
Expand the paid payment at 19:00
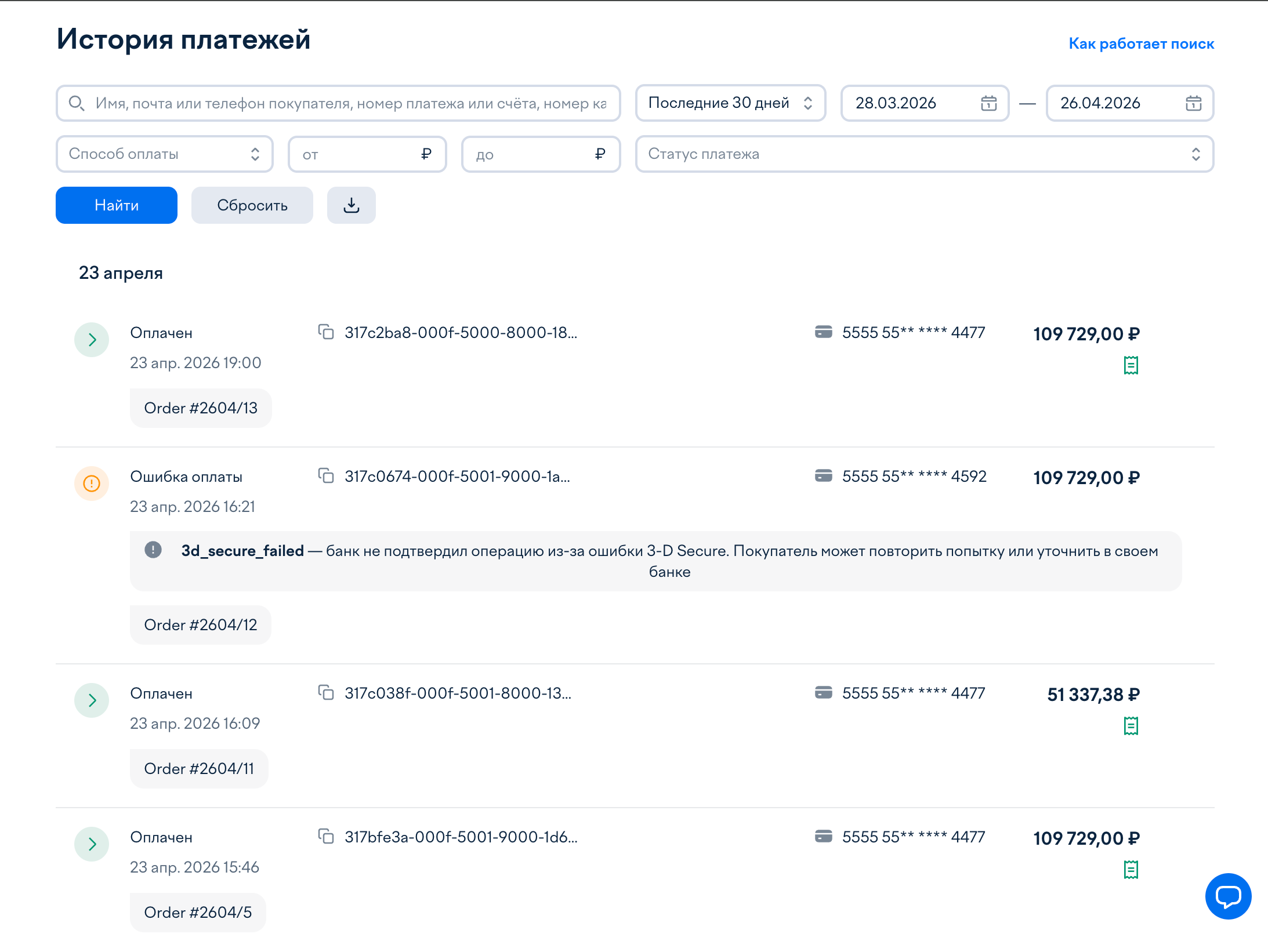(92, 340)
